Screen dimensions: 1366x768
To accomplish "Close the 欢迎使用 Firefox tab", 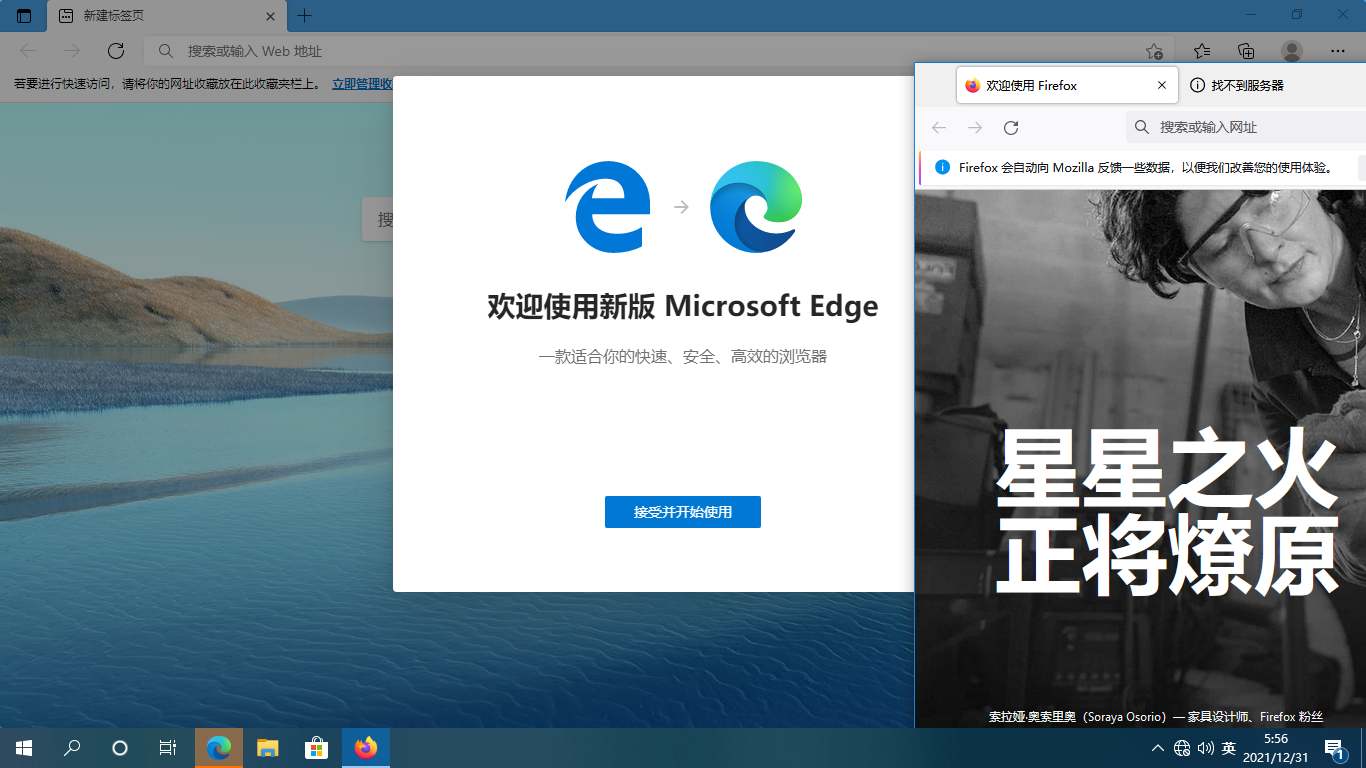I will (x=1162, y=86).
